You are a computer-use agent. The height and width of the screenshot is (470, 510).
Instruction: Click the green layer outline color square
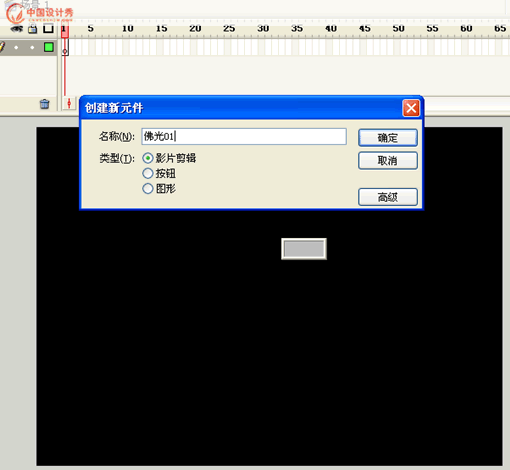click(x=49, y=47)
